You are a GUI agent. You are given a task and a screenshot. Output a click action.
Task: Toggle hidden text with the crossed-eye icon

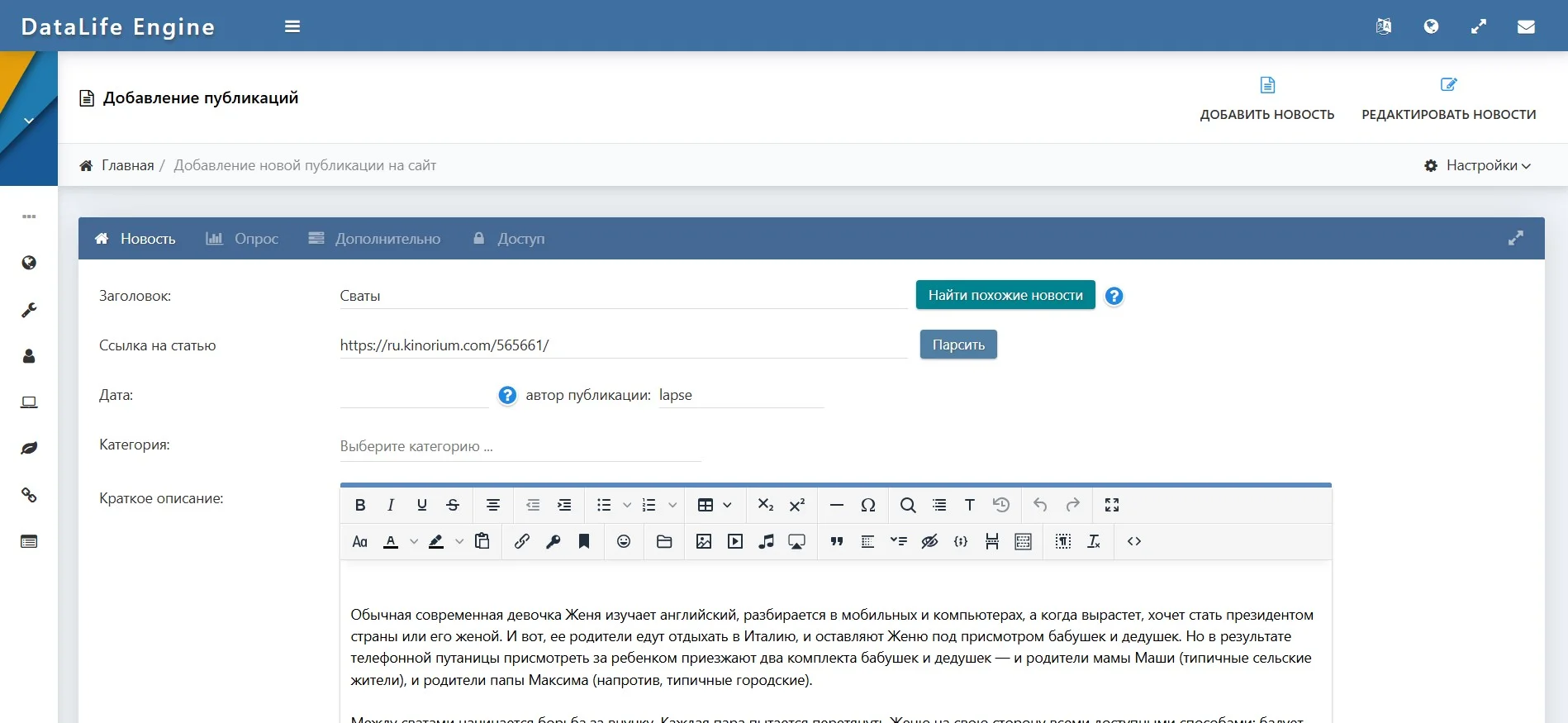pos(929,541)
